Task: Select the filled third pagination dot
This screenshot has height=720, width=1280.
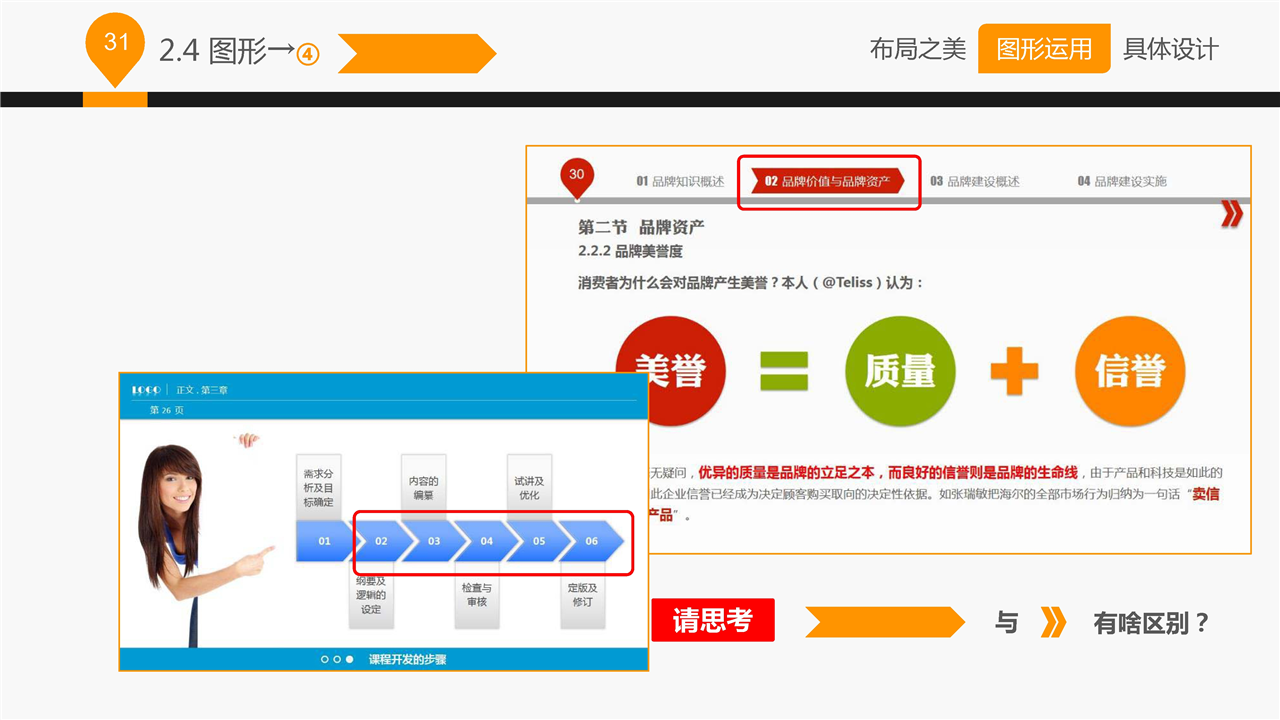Action: [x=349, y=660]
